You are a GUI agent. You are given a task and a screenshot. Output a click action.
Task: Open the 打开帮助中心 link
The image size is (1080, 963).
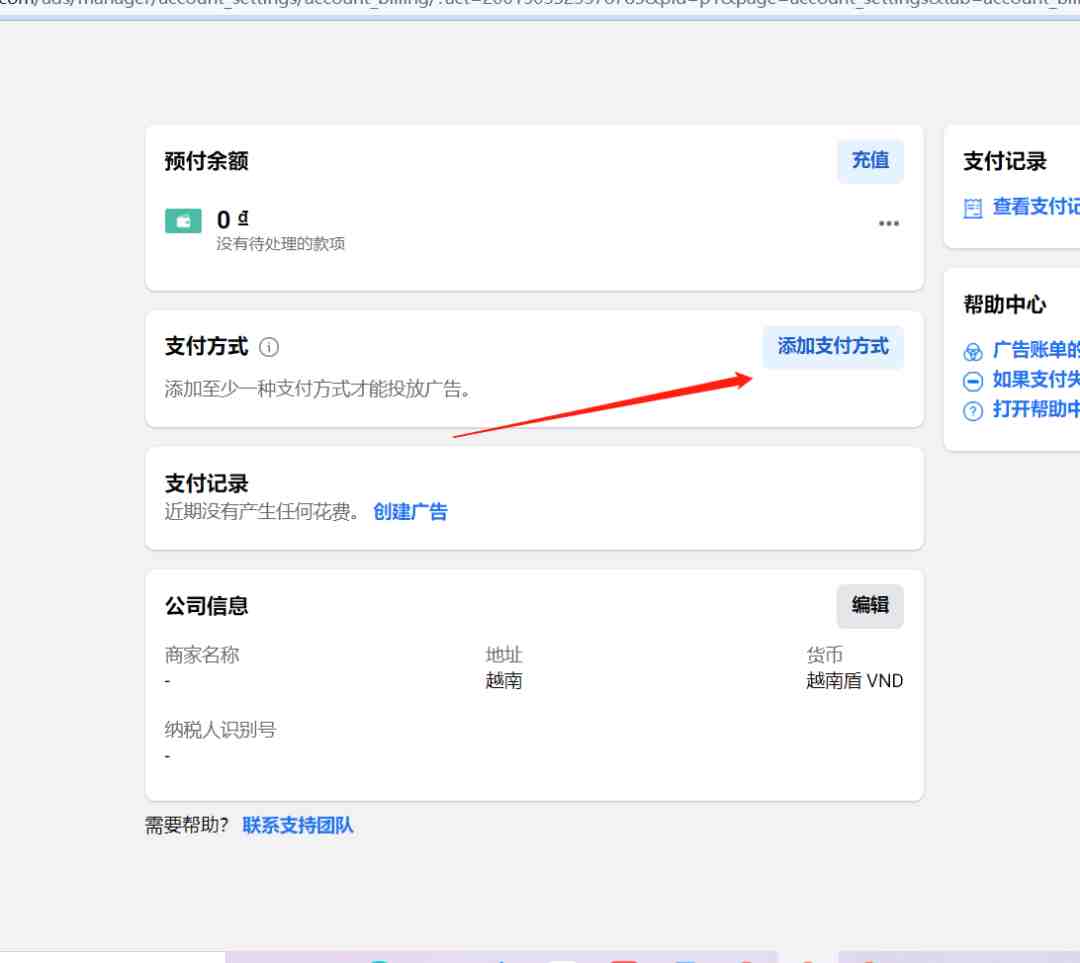pyautogui.click(x=1036, y=409)
